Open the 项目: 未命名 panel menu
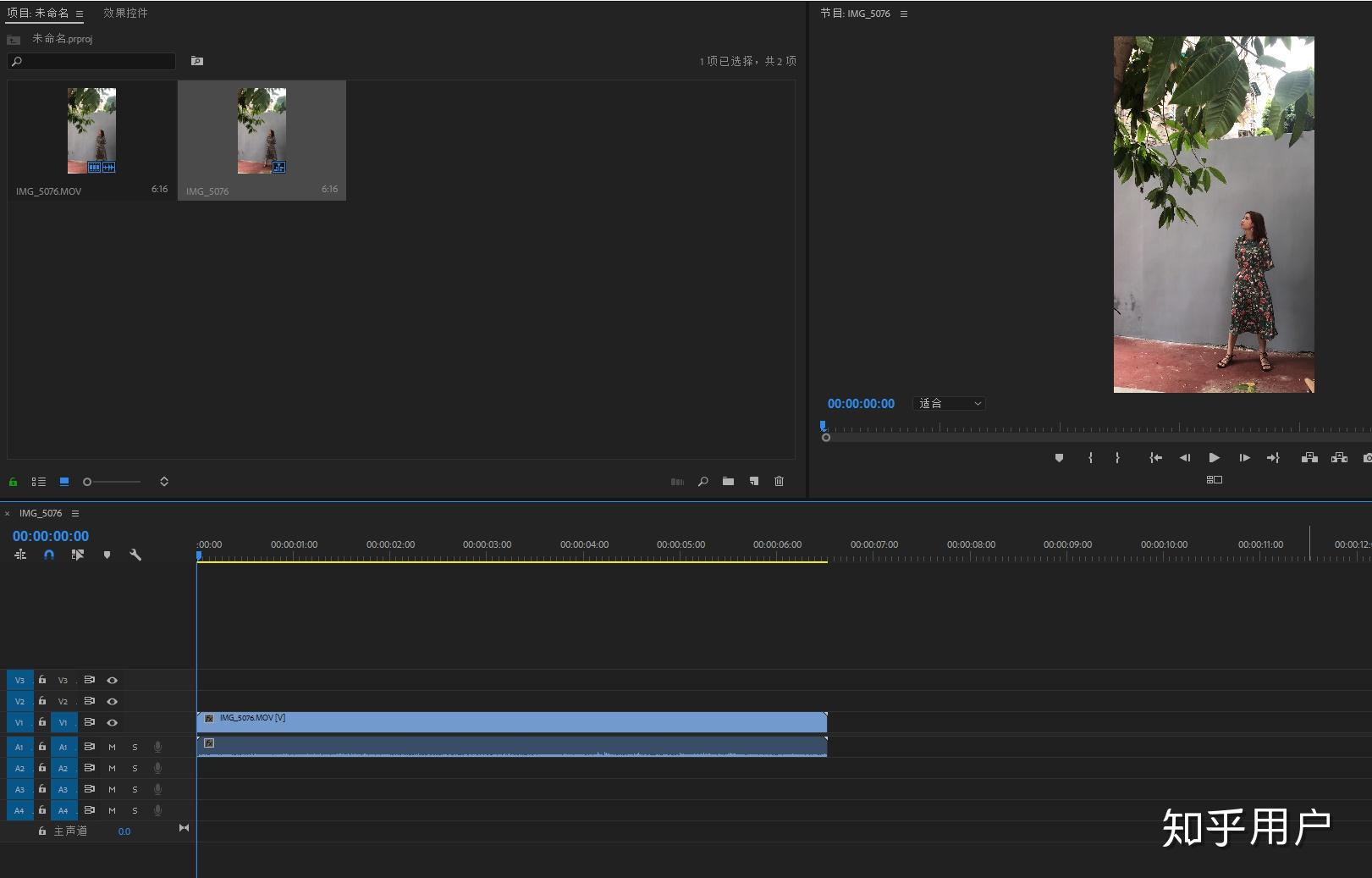This screenshot has width=1372, height=878. tap(80, 14)
